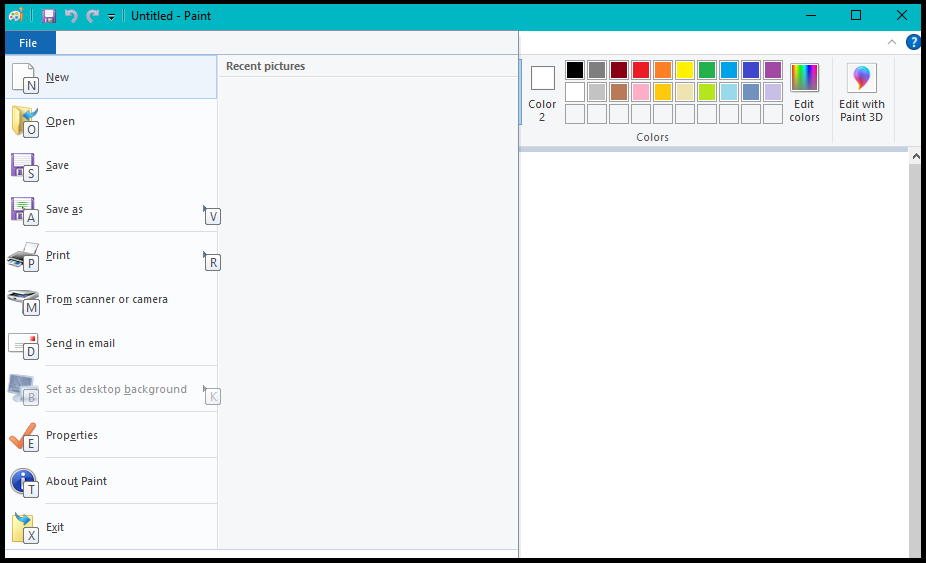
Task: Click the About Paint info icon
Action: click(x=24, y=482)
